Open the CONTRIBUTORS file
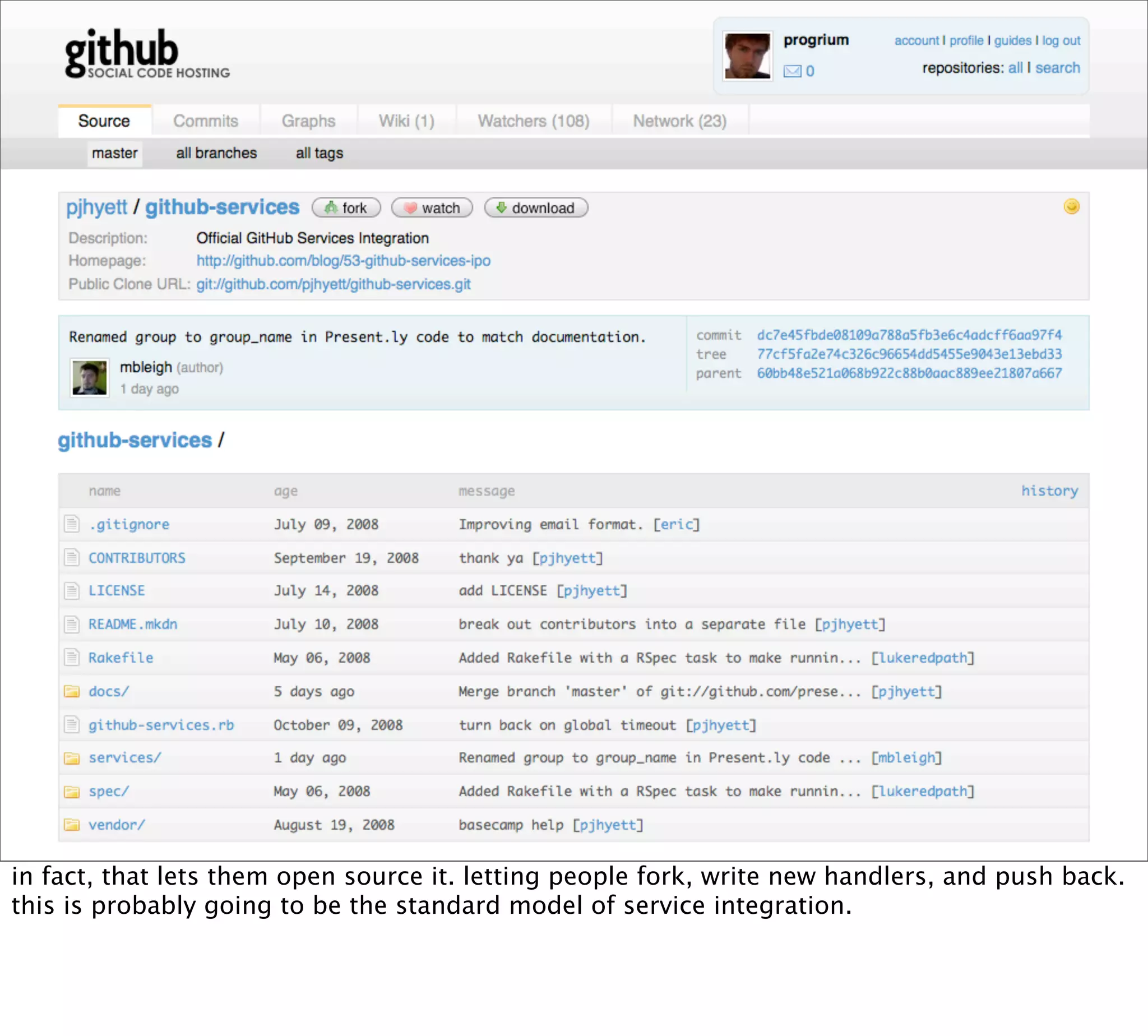This screenshot has height=1036, width=1148. click(137, 557)
